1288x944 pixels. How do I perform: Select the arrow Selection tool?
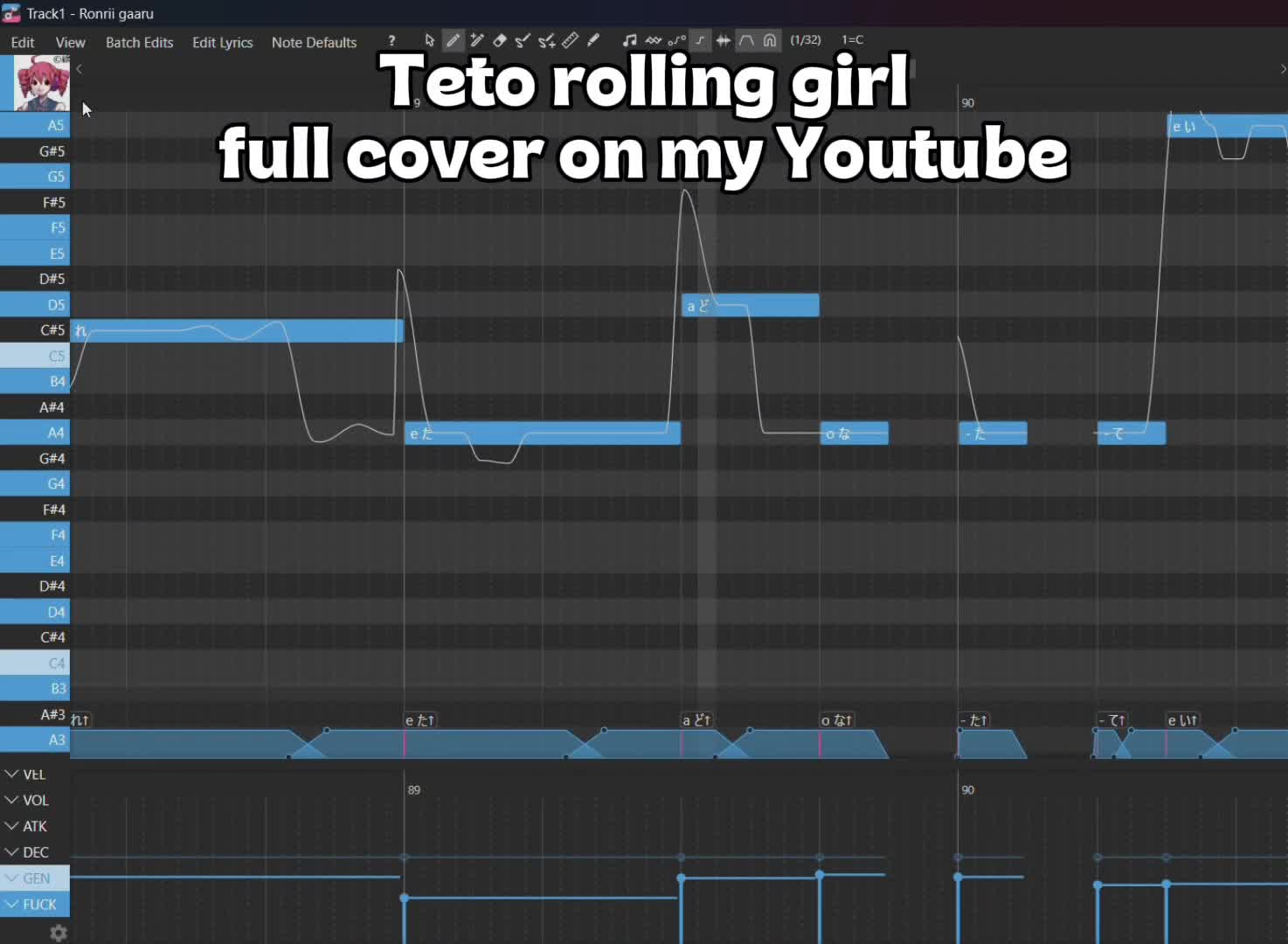[x=429, y=40]
